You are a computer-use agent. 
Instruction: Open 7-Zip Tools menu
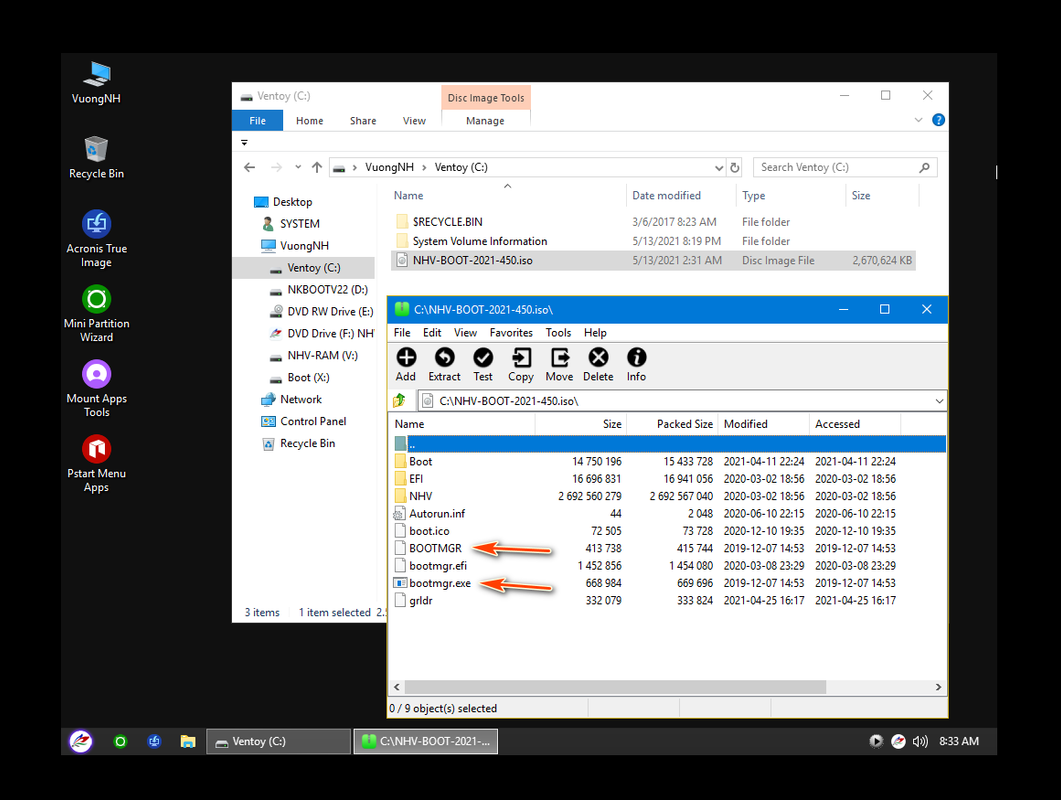(558, 332)
